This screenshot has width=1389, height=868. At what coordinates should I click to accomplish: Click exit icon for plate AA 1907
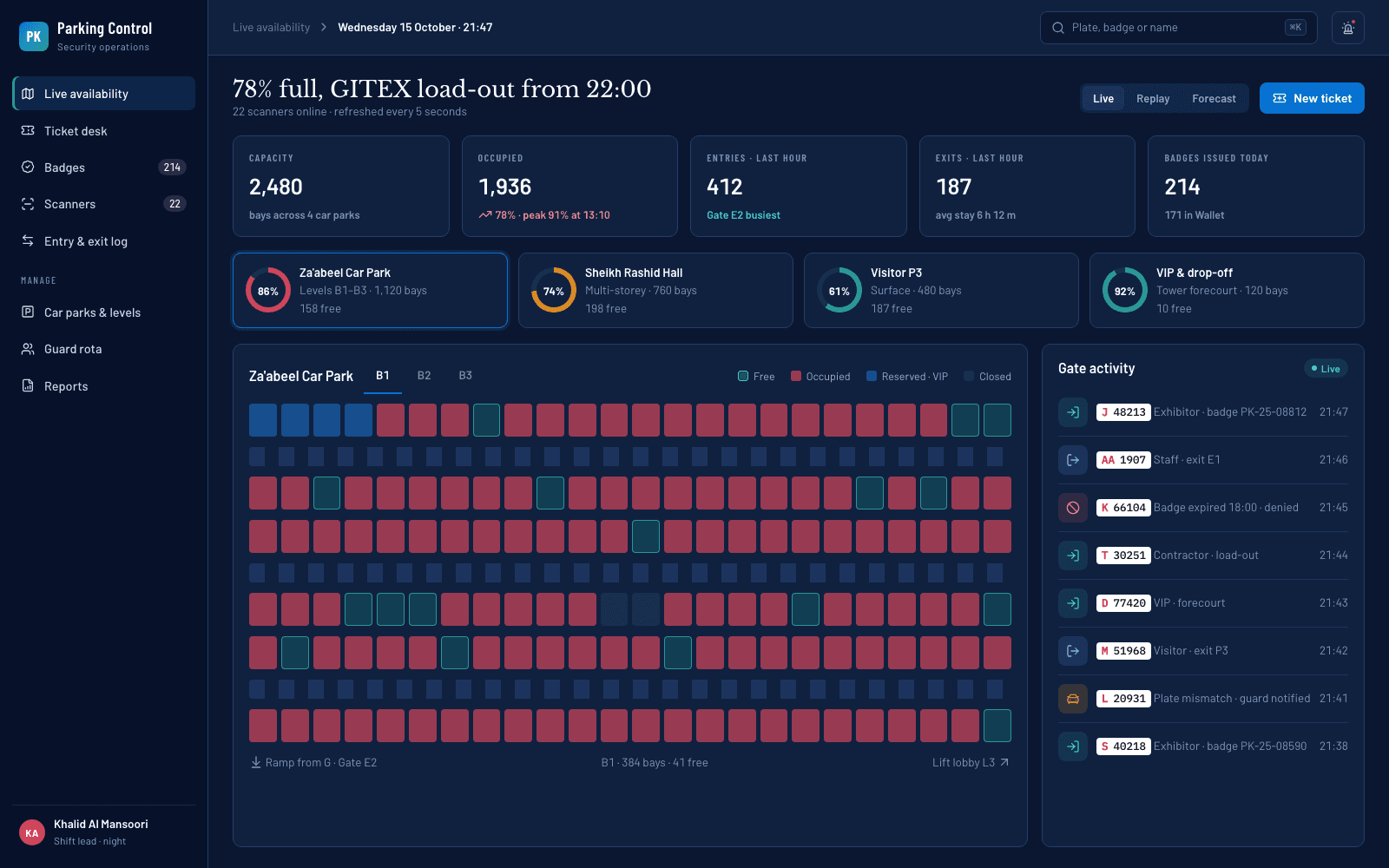pos(1073,460)
